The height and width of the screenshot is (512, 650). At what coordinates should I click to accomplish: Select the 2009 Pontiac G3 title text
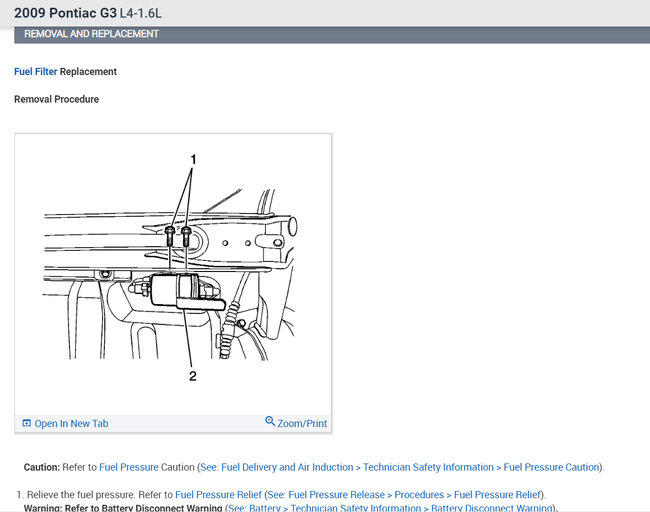pyautogui.click(x=65, y=13)
